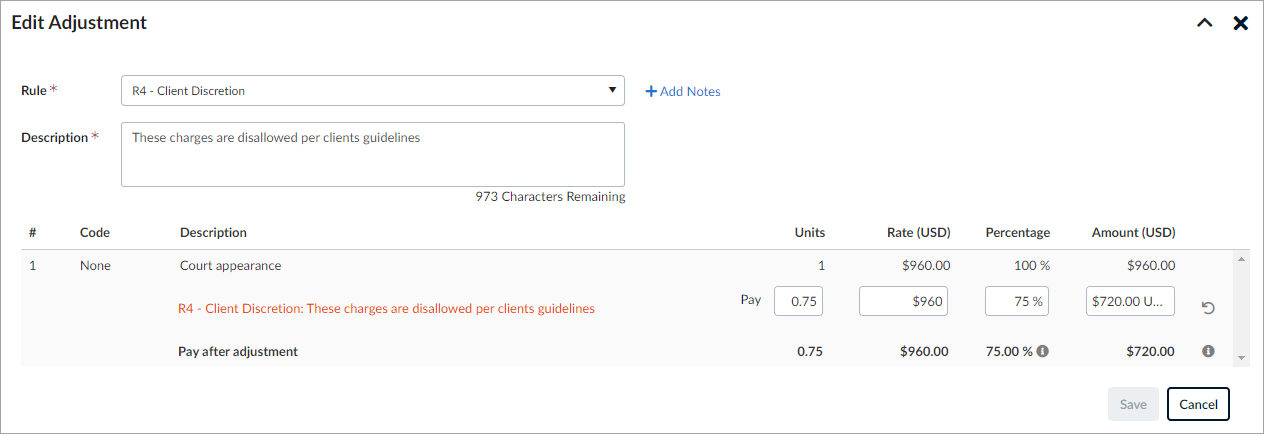Screen dimensions: 1264x434
Task: Close the Edit Adjustment dialog
Action: pyautogui.click(x=1241, y=23)
